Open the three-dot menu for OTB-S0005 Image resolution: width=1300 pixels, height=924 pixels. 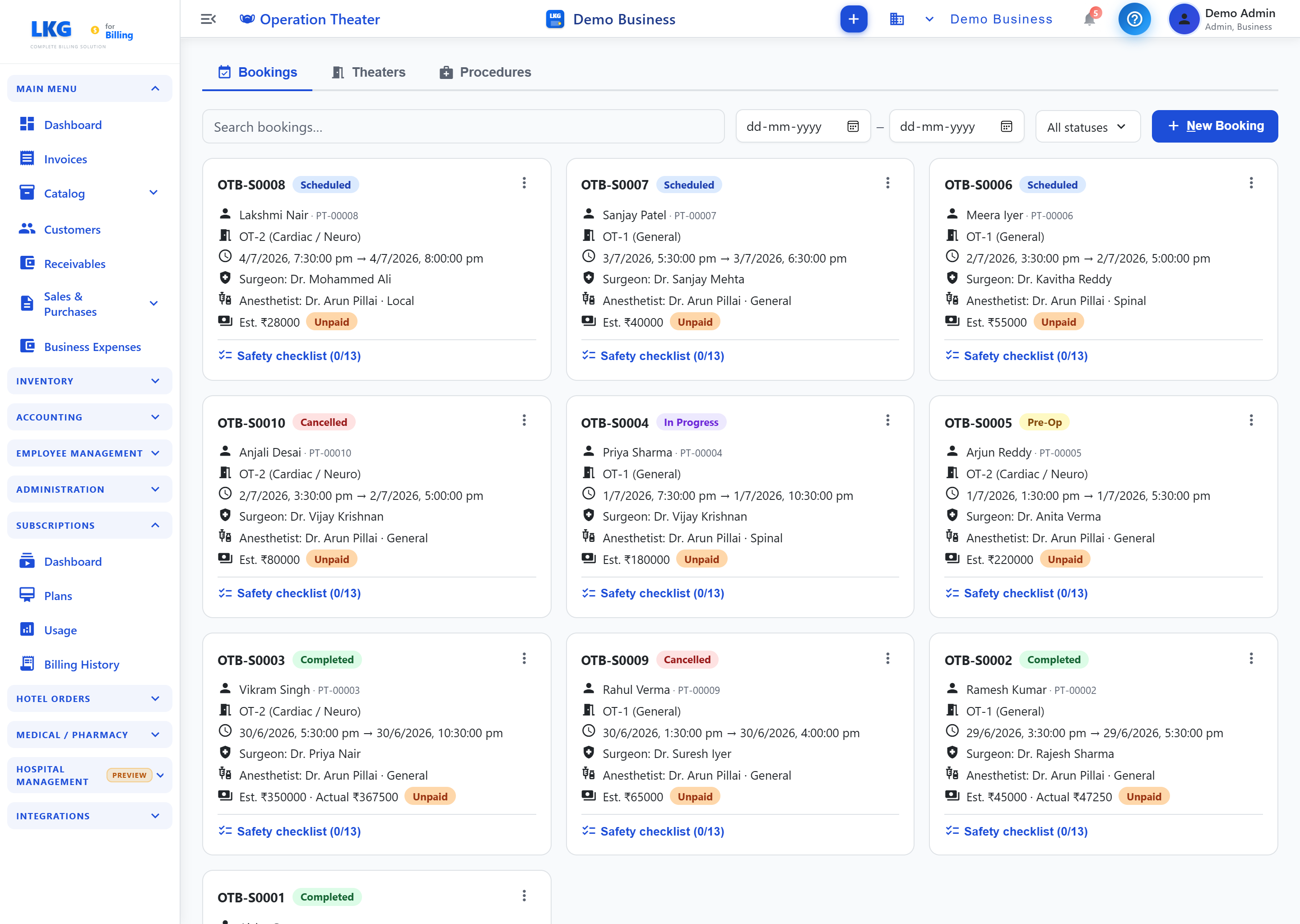pos(1250,420)
